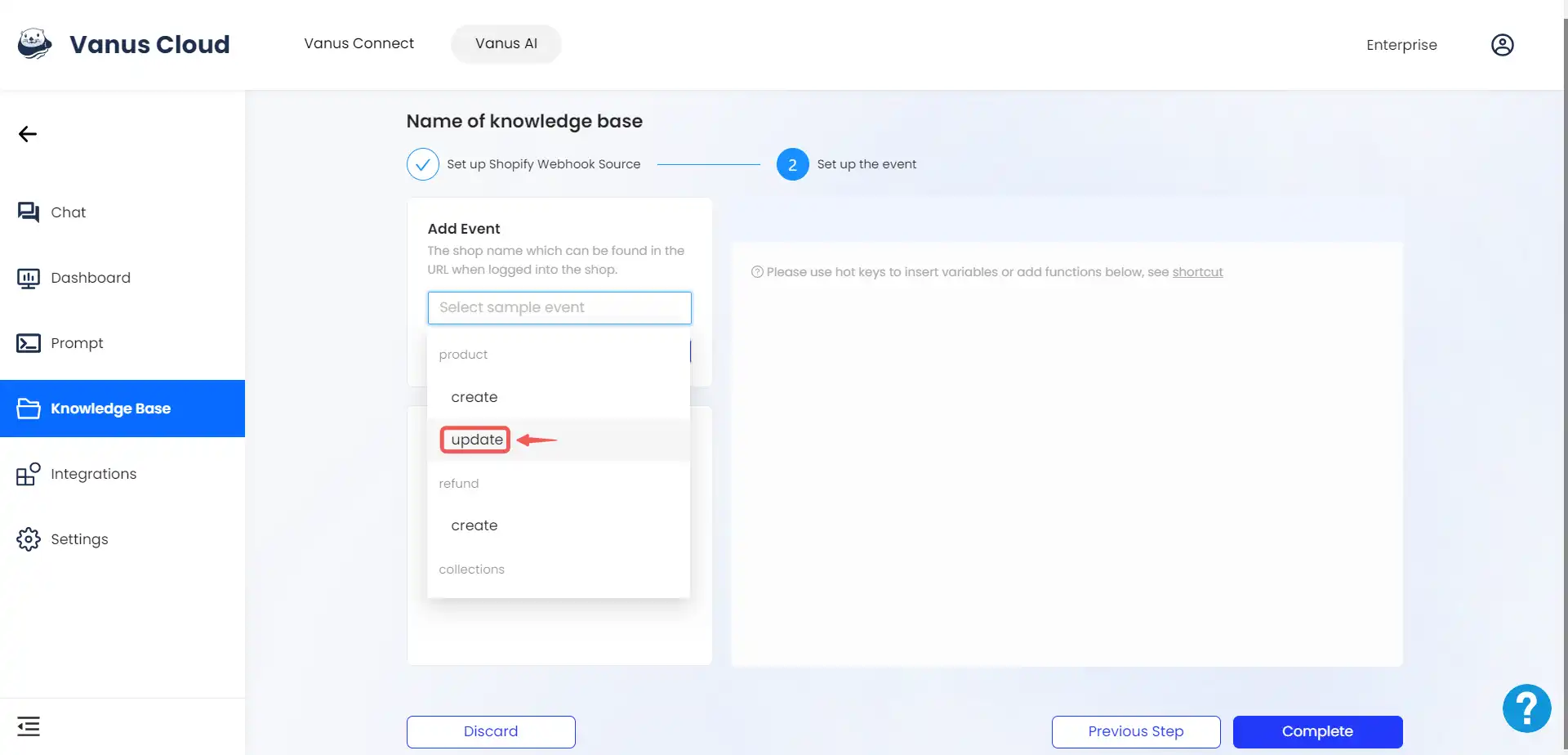Click the Knowledge Base folder icon
The height and width of the screenshot is (755, 1568).
[x=29, y=409]
